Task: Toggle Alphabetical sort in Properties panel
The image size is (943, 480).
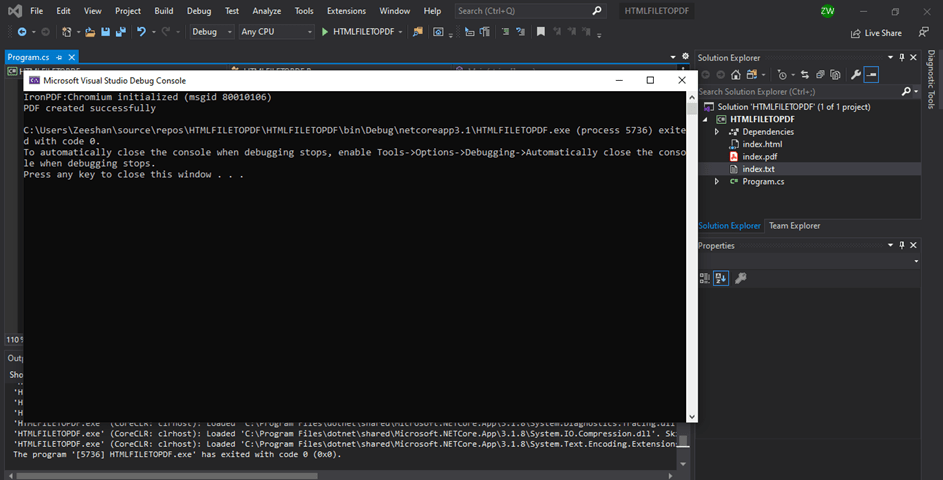Action: coord(721,278)
